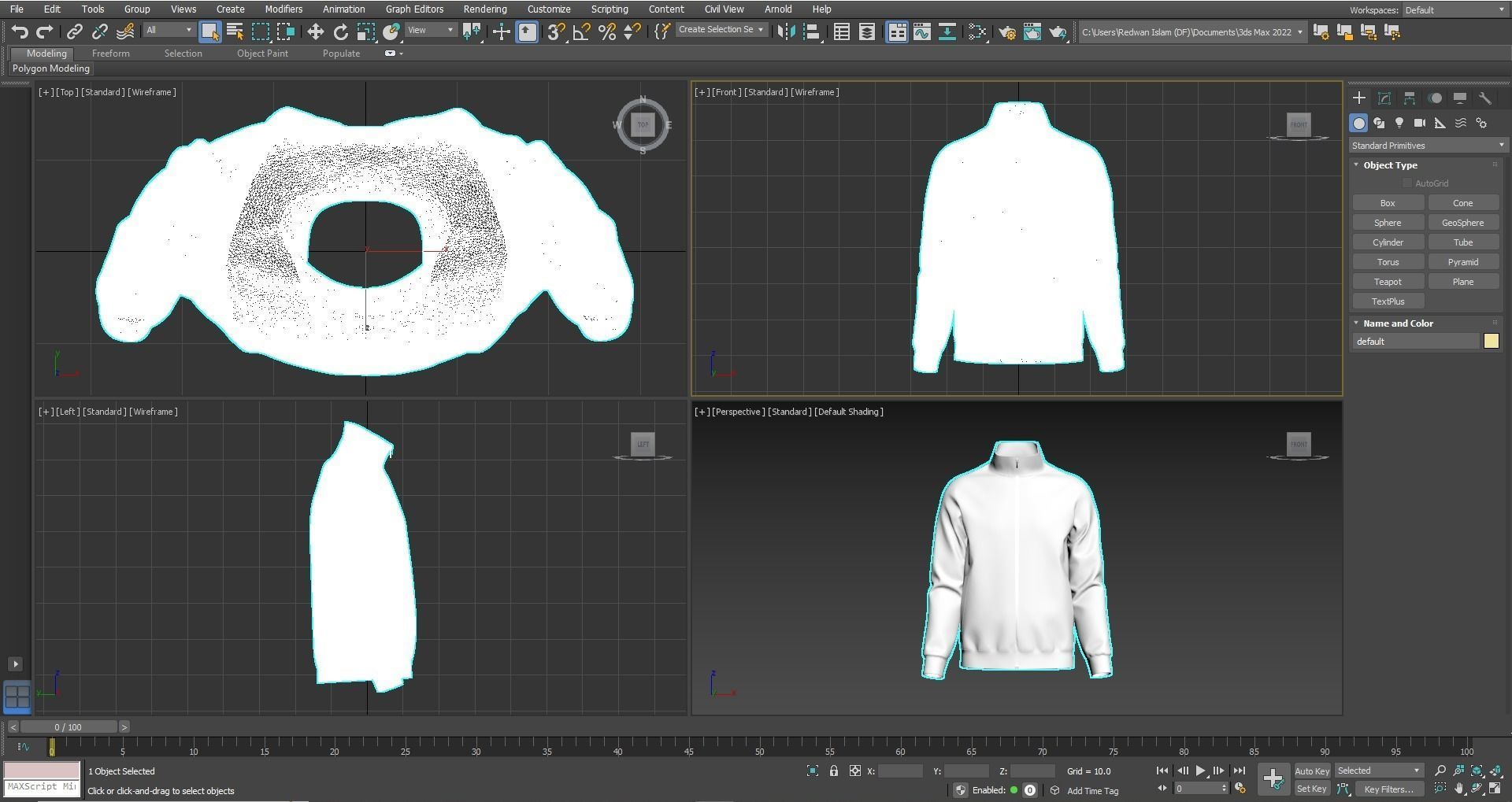Viewport: 1512px width, 802px height.
Task: Toggle the 3D Snaps icon
Action: click(x=556, y=31)
